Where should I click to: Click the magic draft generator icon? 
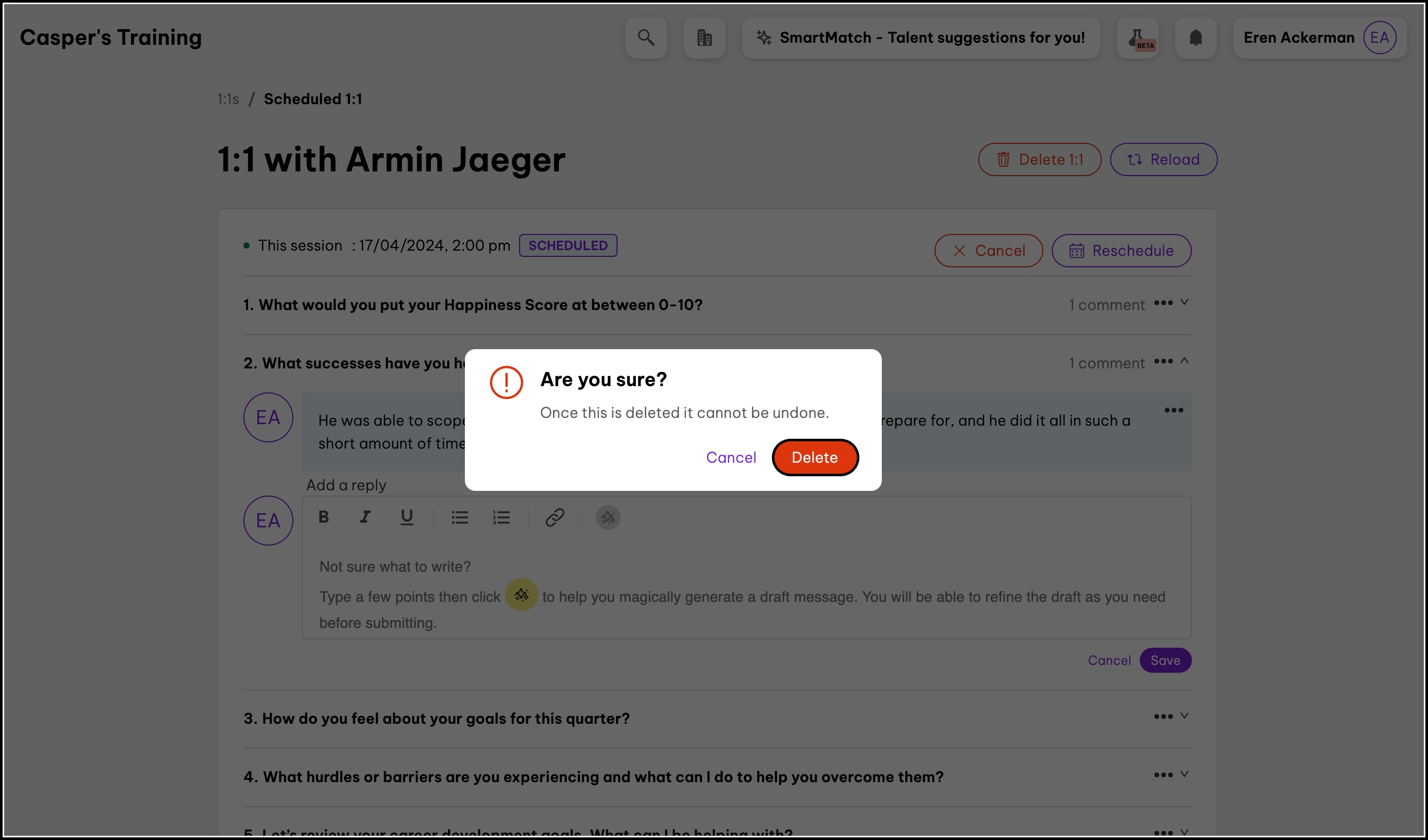tap(608, 517)
